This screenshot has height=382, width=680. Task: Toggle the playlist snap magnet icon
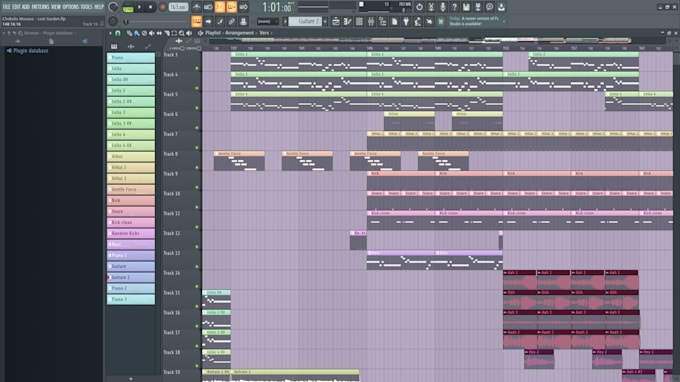(x=118, y=33)
